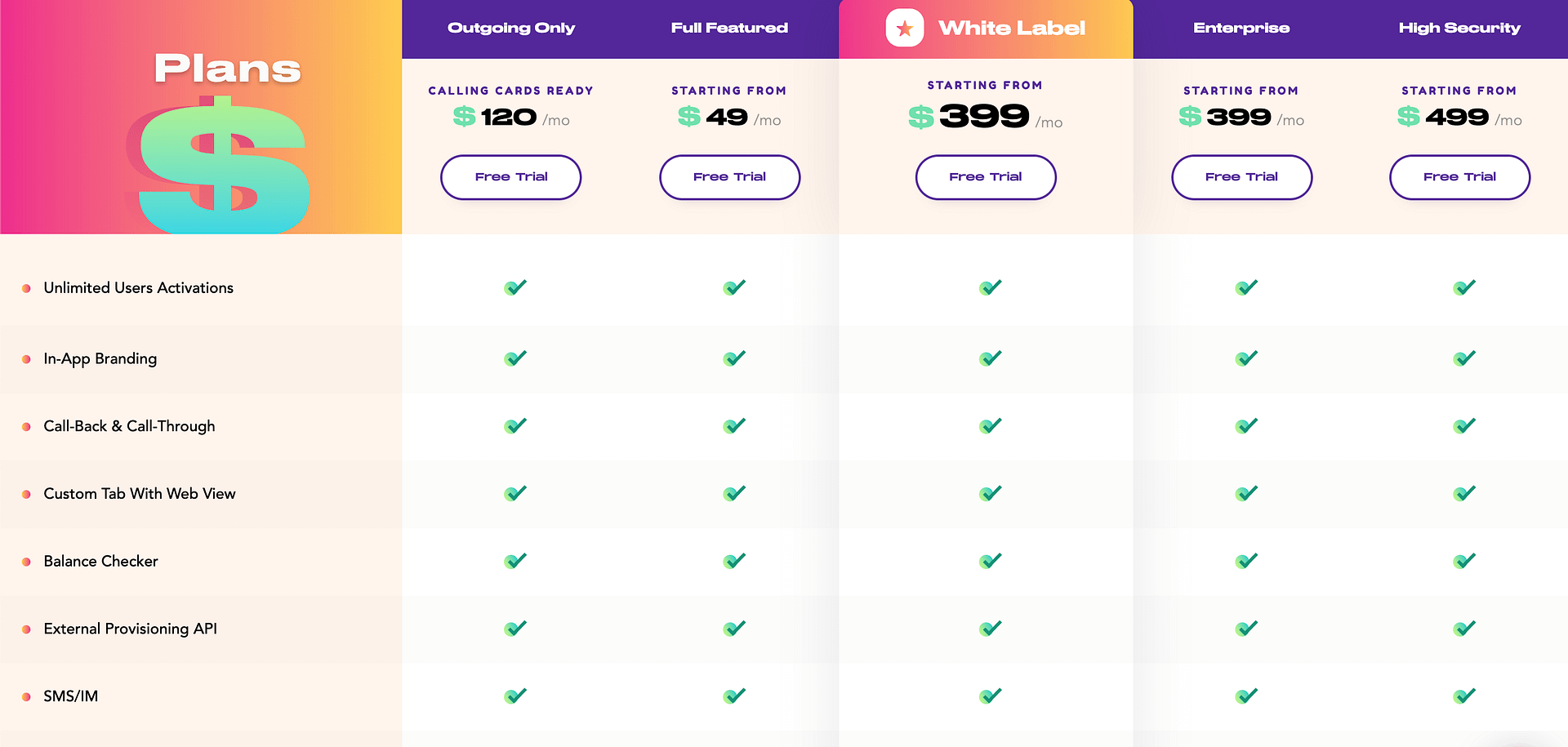Start Free Trial for High Security plan
Viewport: 1568px width, 747px height.
pyautogui.click(x=1459, y=177)
